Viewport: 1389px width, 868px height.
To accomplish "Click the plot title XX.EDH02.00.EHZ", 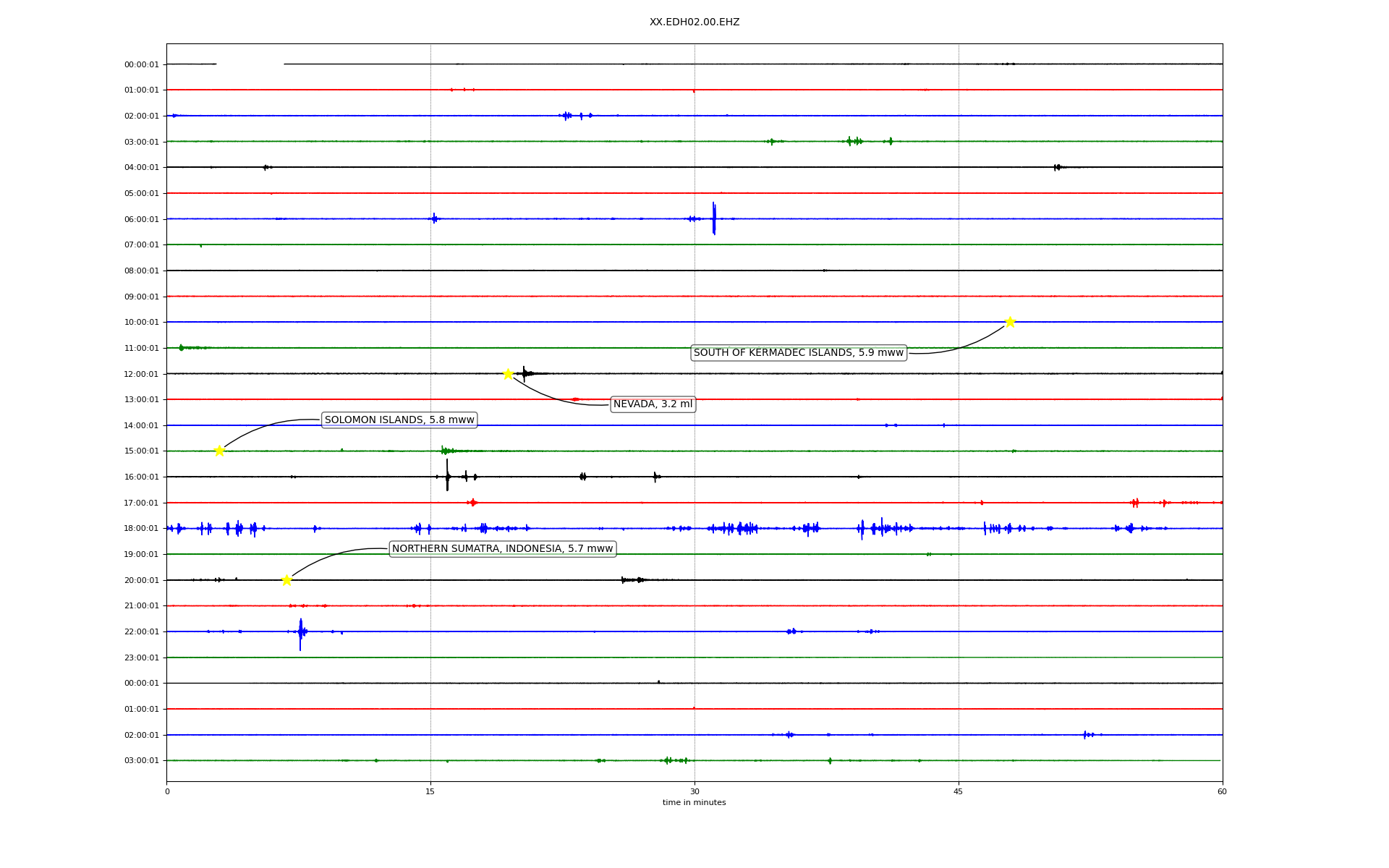I will [x=694, y=22].
